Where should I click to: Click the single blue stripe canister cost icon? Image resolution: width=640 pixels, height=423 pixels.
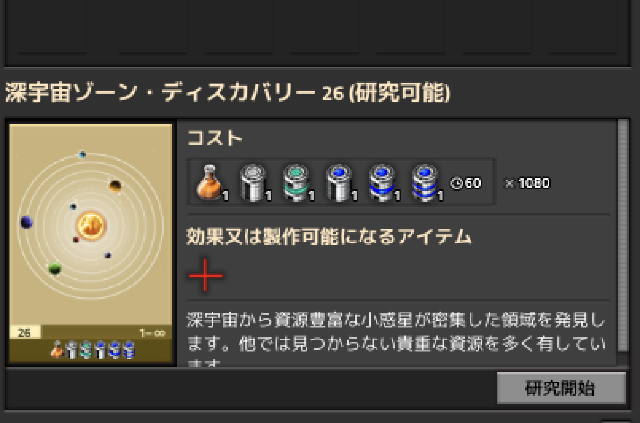pyautogui.click(x=382, y=183)
